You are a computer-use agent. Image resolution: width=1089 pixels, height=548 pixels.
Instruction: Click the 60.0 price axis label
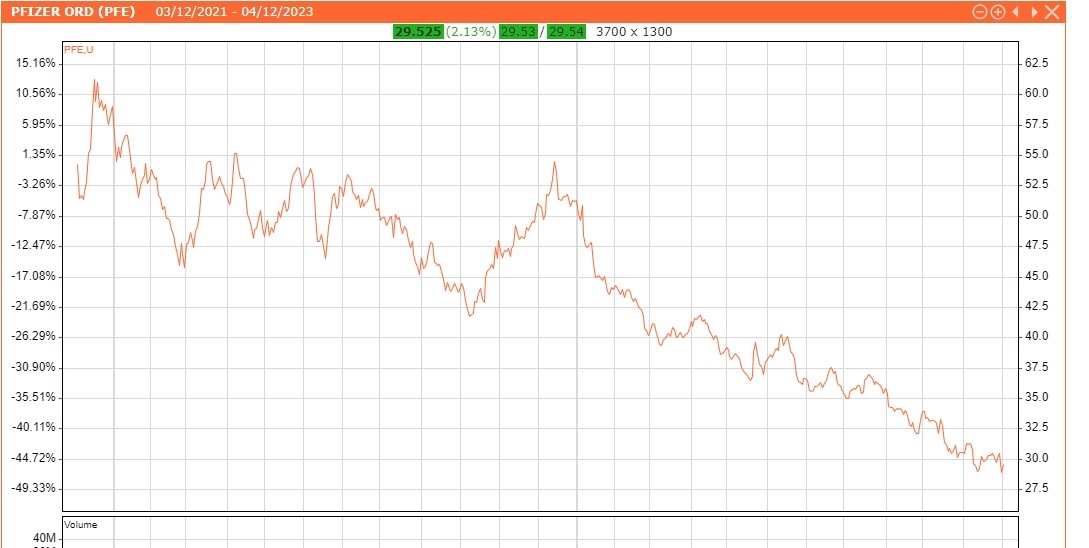coord(1035,93)
